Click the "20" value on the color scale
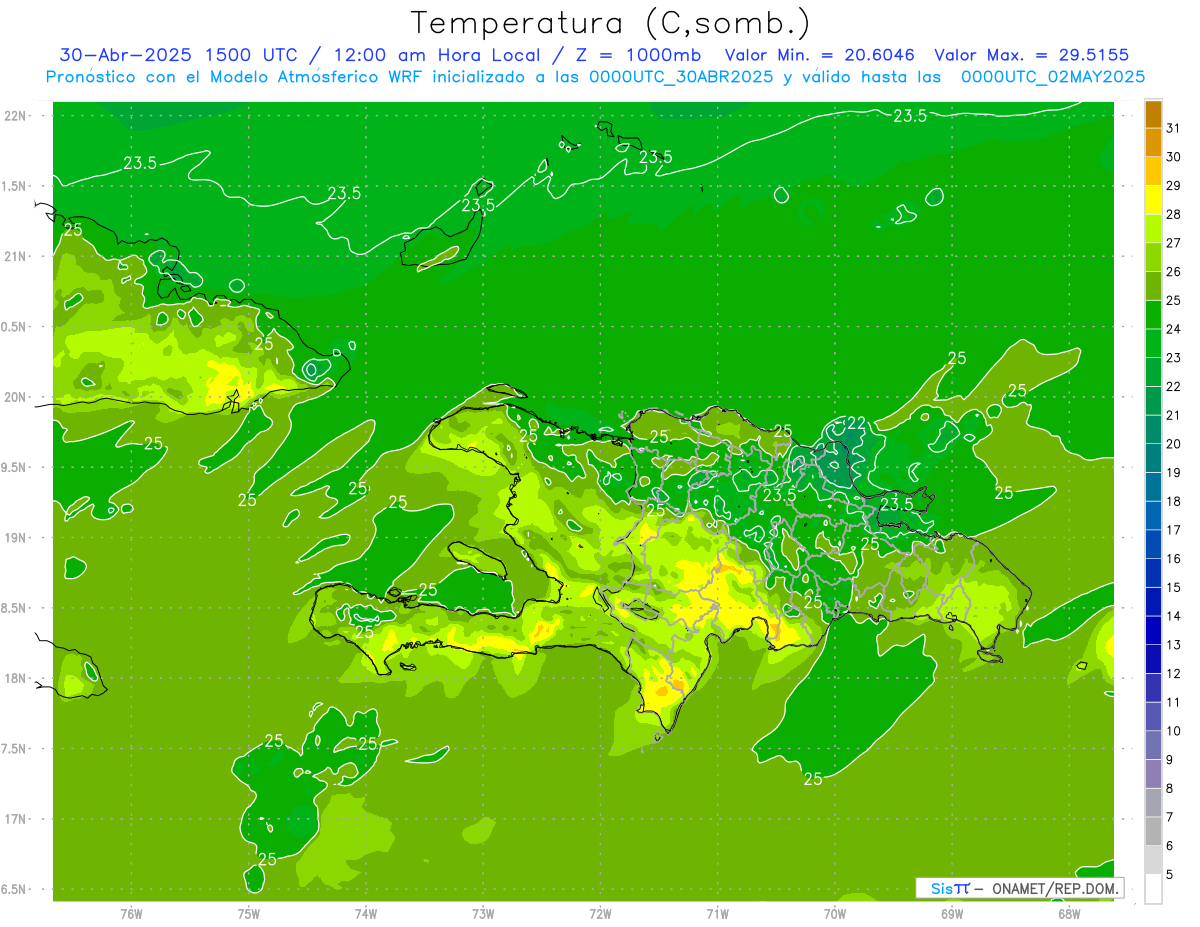This screenshot has width=1200, height=927. [x=1174, y=444]
